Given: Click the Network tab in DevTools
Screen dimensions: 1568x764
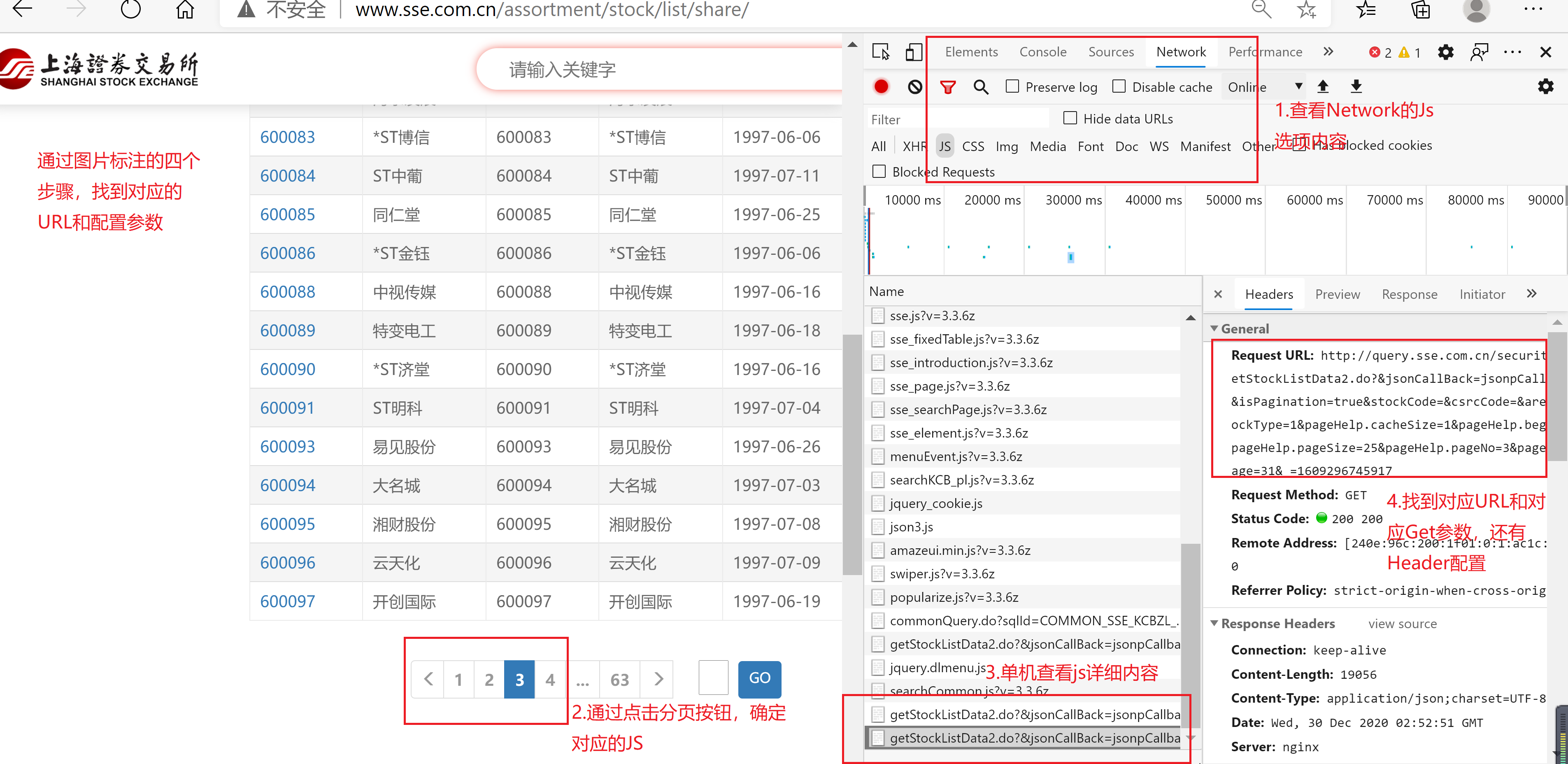Looking at the screenshot, I should [1181, 52].
